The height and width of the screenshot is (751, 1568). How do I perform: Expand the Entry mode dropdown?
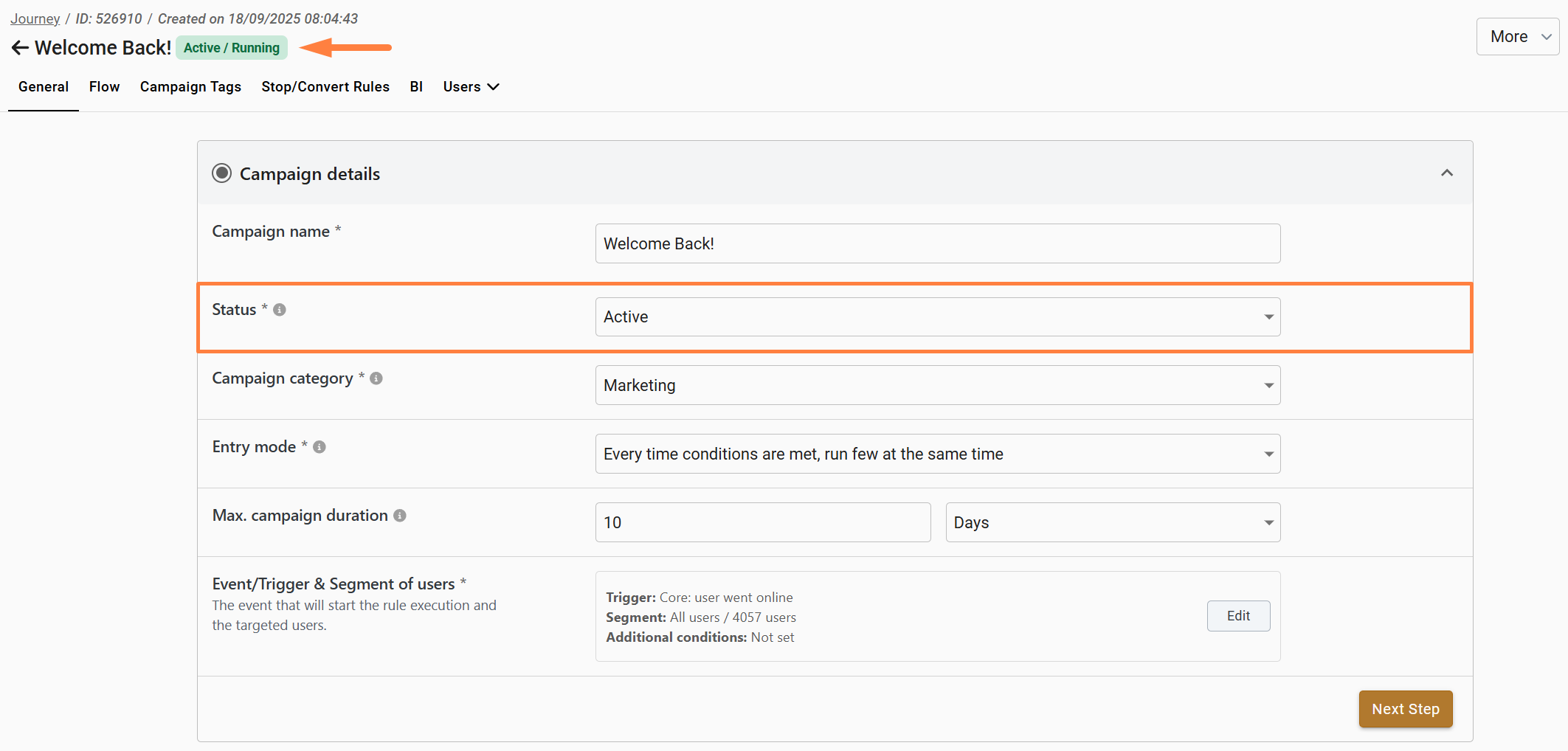click(937, 454)
